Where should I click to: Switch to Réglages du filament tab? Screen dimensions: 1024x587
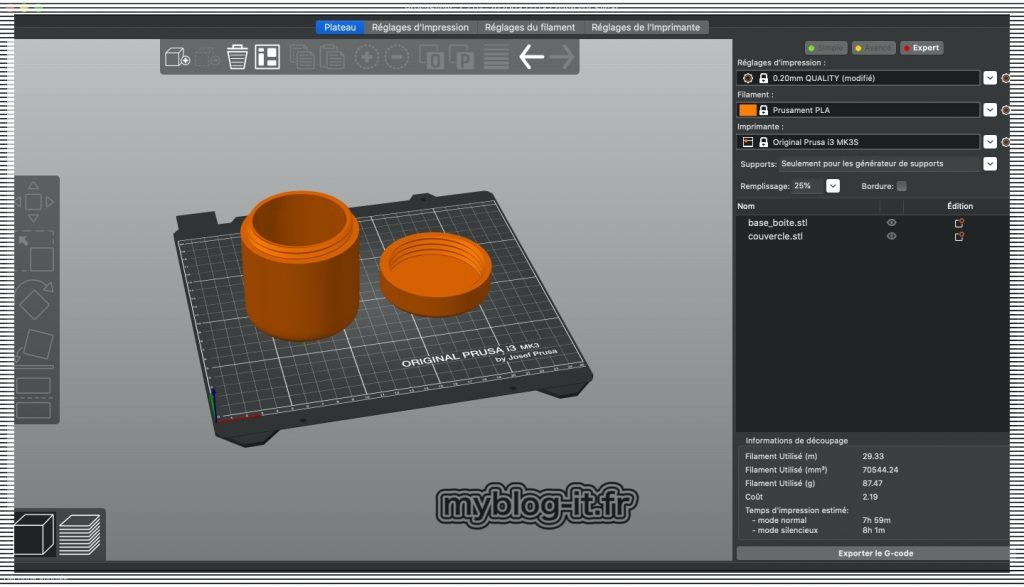click(x=530, y=27)
